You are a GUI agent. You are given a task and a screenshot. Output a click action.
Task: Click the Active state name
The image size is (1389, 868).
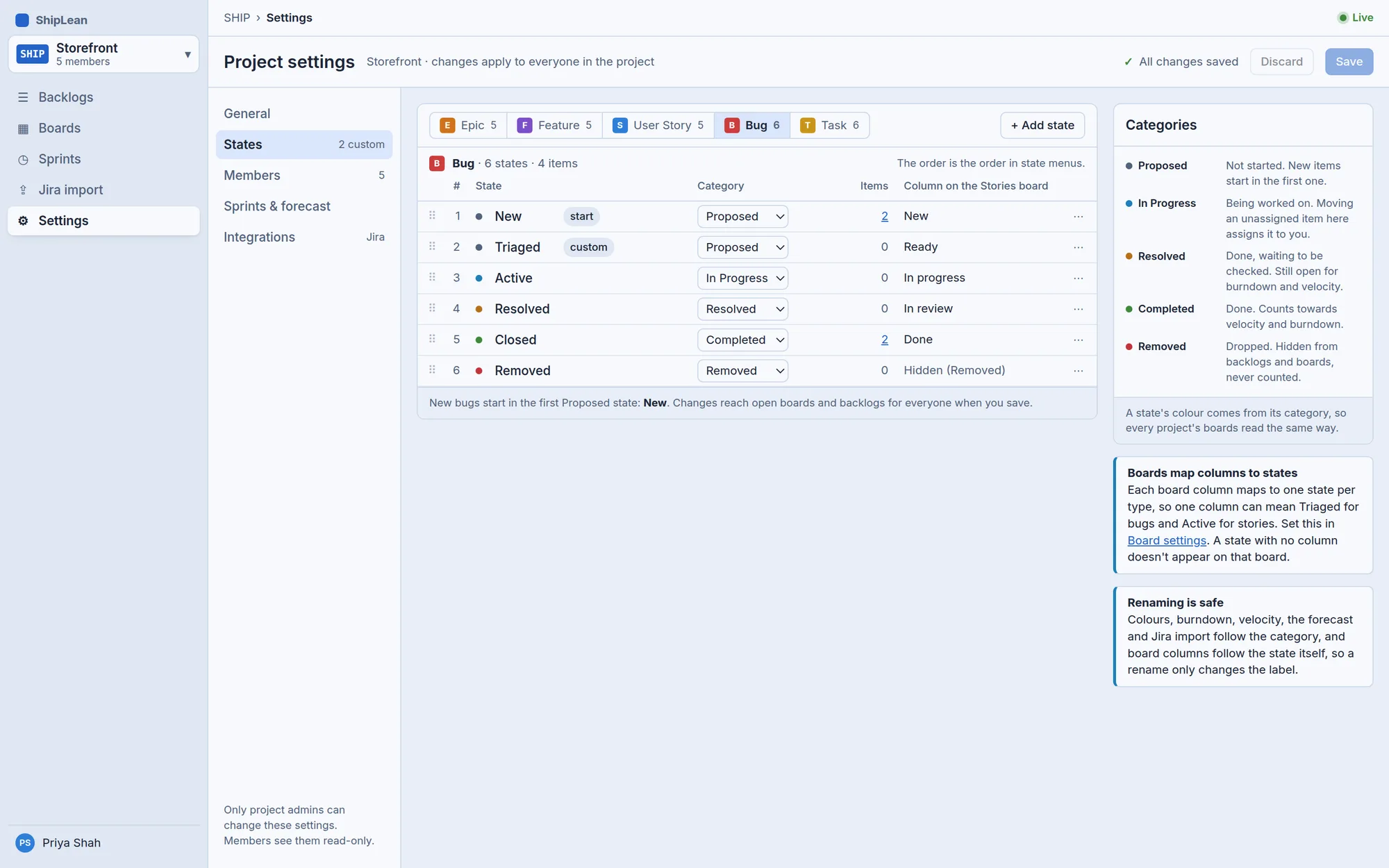pyautogui.click(x=513, y=278)
